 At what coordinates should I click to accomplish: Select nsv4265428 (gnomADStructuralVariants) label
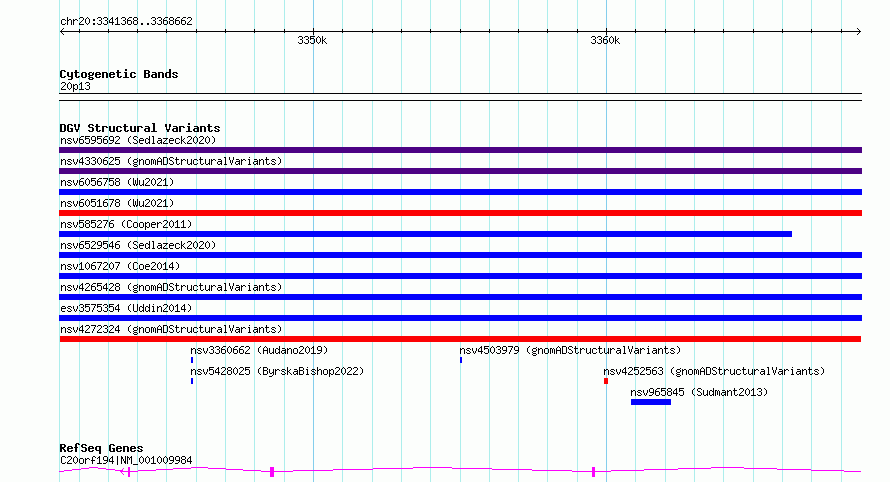click(171, 287)
